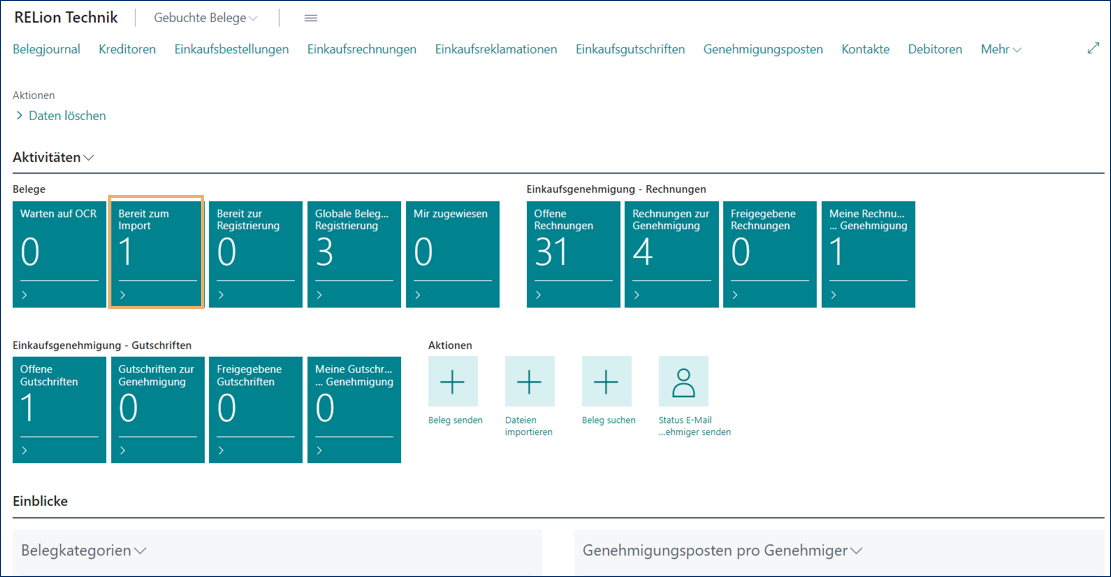Select Kreditoren in the navigation bar
The width and height of the screenshot is (1111, 577).
(127, 48)
